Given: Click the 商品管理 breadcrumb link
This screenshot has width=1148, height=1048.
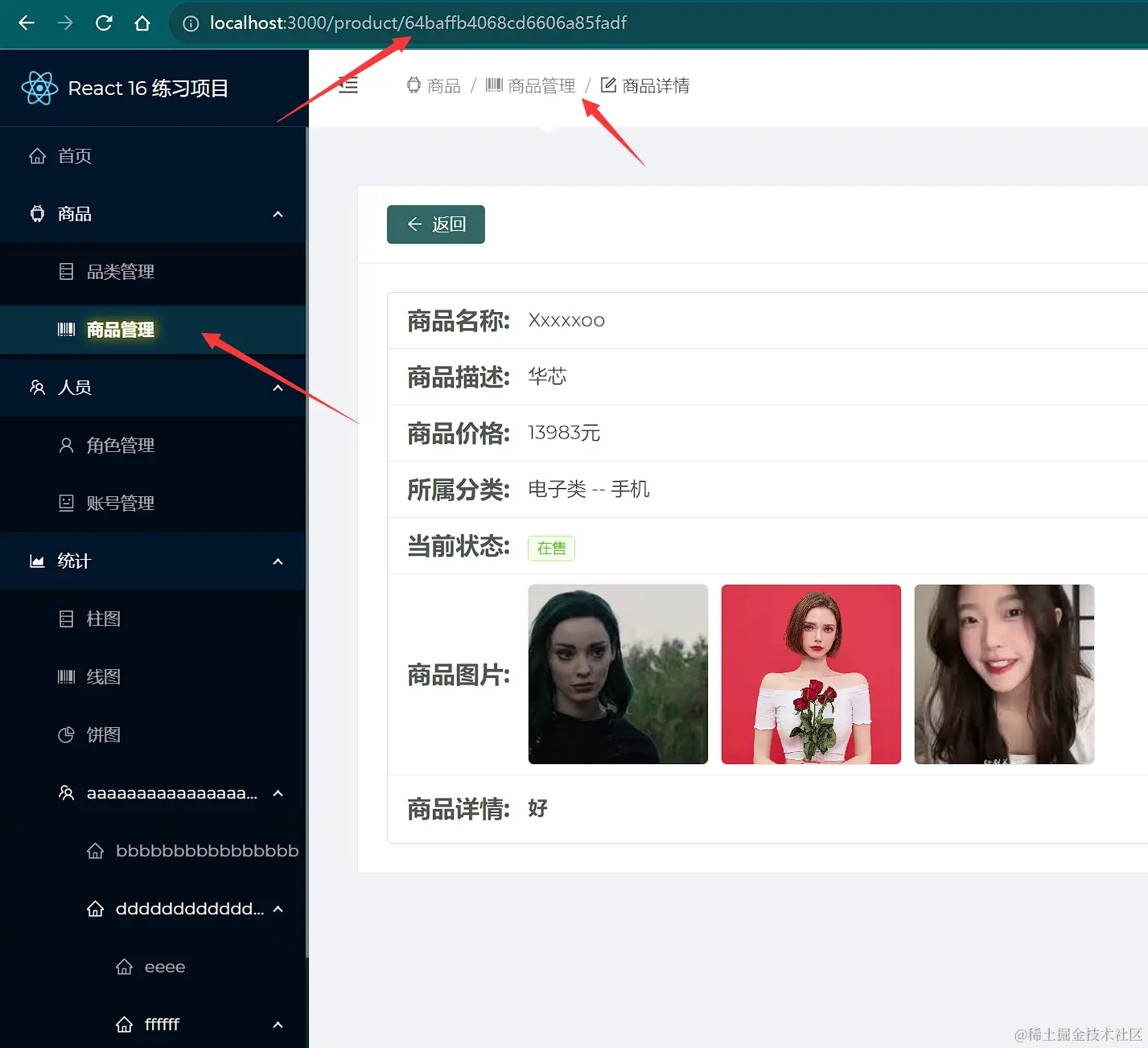Looking at the screenshot, I should (x=541, y=86).
